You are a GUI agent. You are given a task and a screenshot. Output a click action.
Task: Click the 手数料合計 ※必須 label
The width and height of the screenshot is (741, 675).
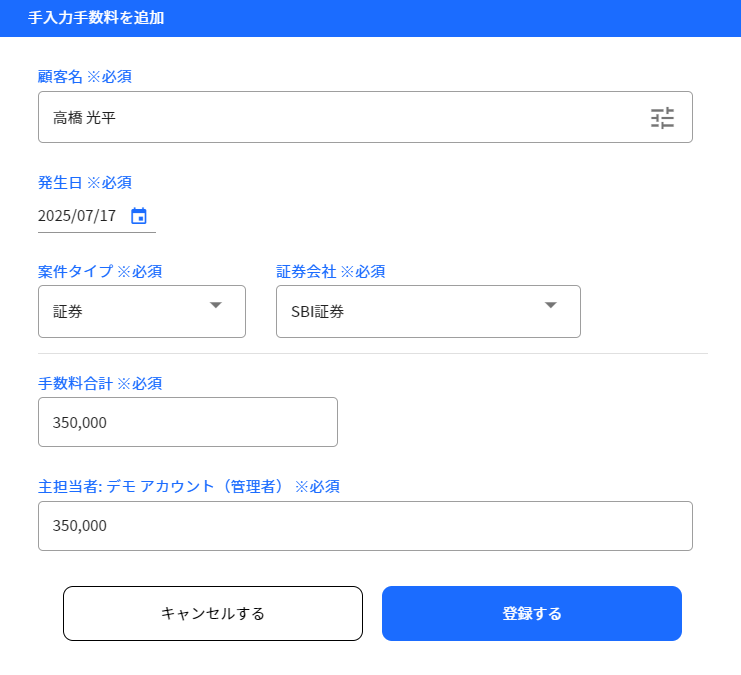point(100,383)
